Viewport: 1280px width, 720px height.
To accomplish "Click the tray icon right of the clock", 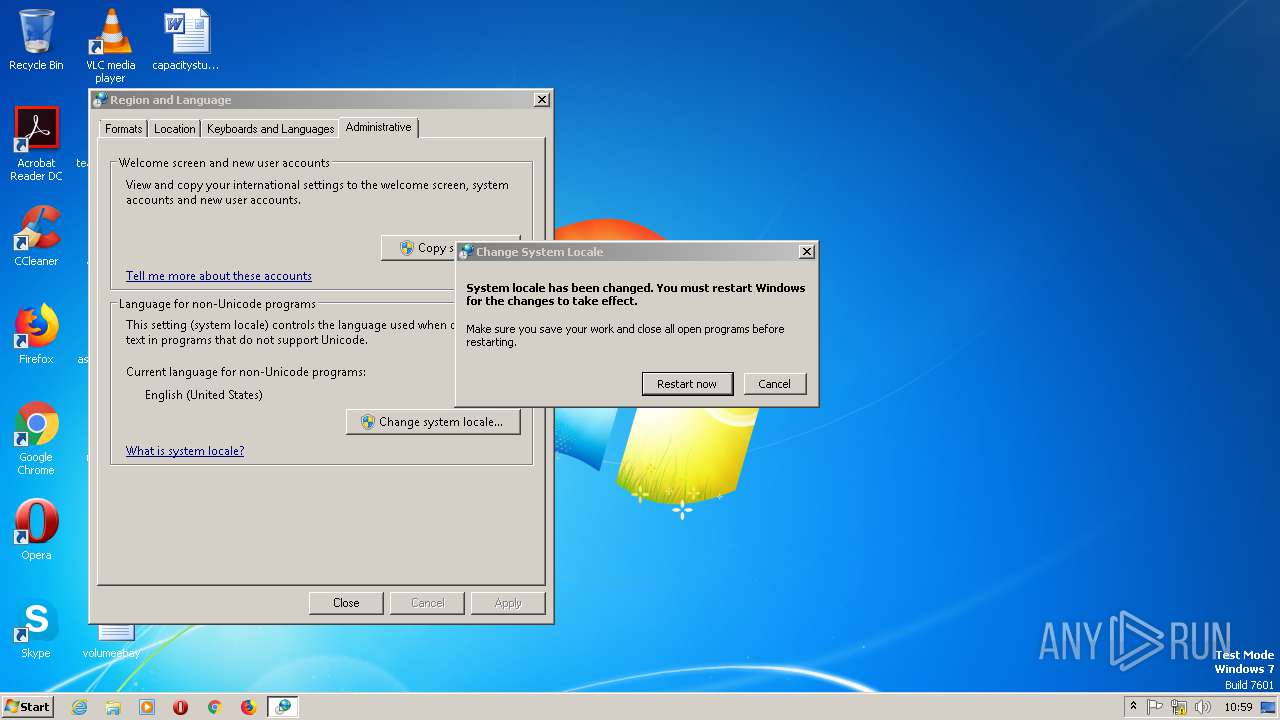I will point(1268,707).
